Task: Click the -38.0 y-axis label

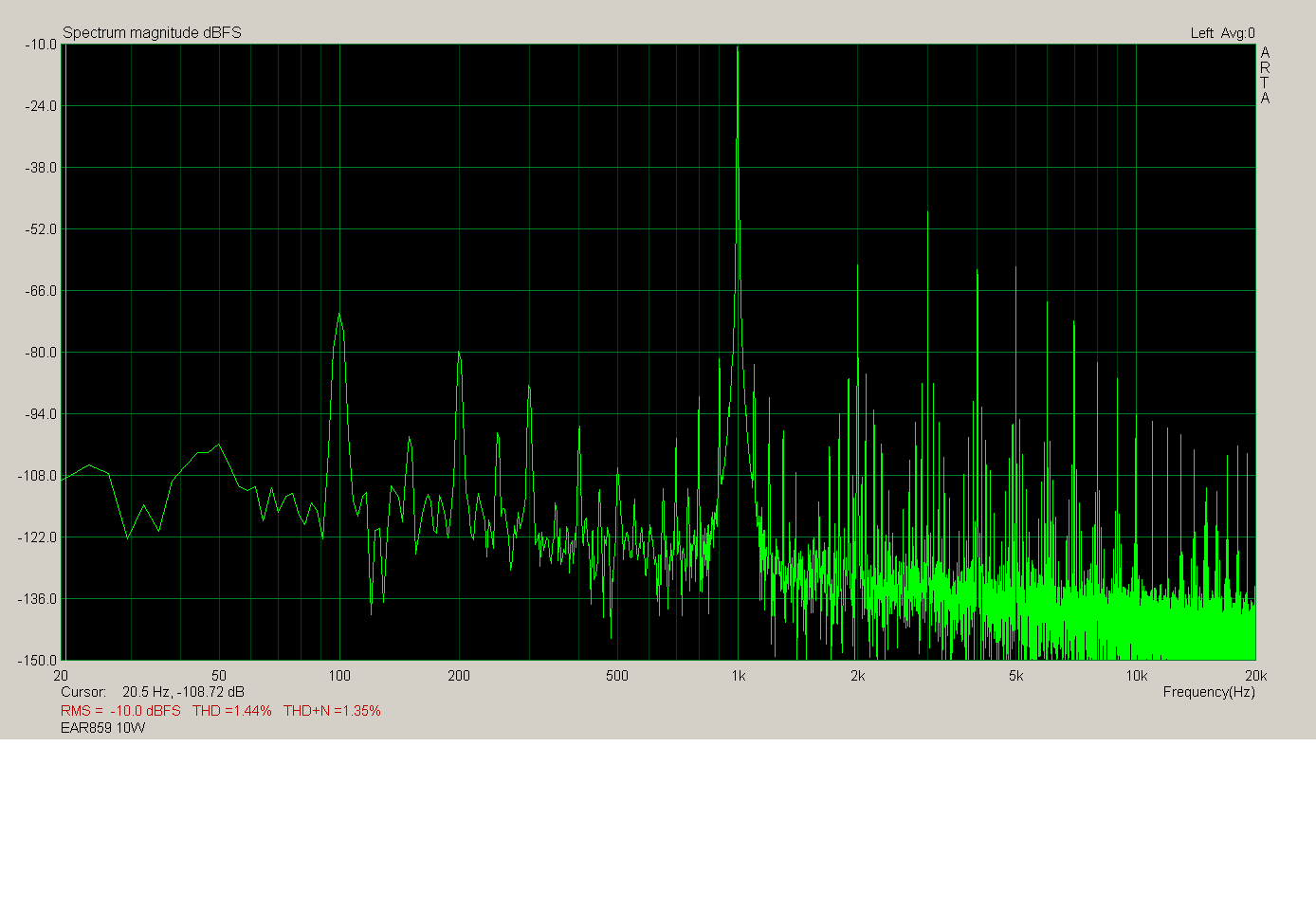Action: (x=41, y=168)
